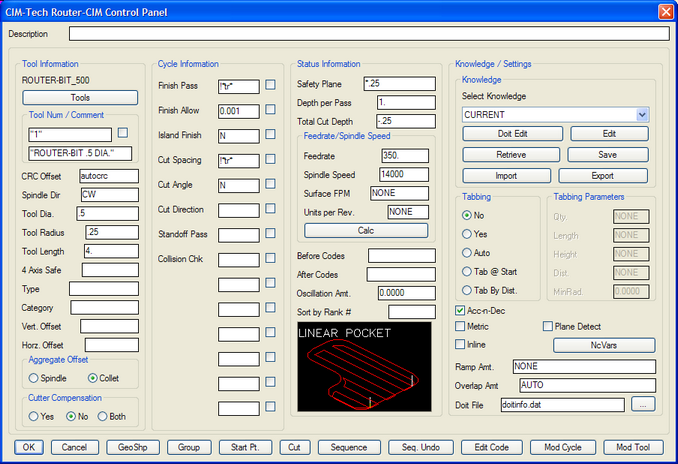This screenshot has height=464, width=678.
Task: Click the Cancel button
Action: (x=74, y=447)
